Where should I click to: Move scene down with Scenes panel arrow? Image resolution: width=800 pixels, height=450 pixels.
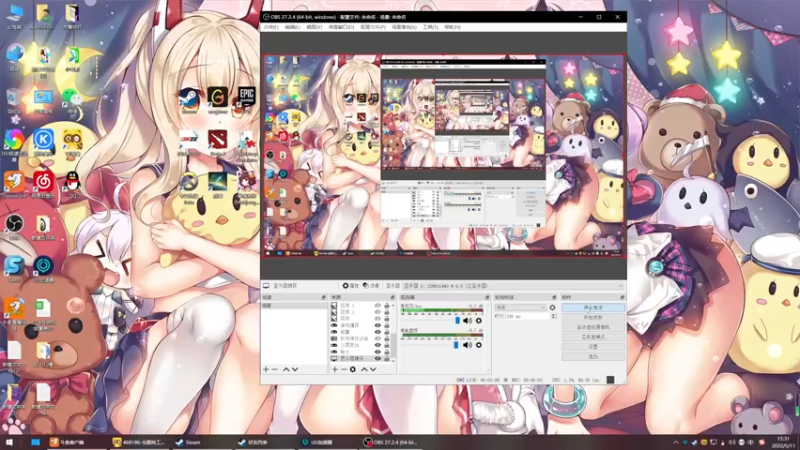(295, 369)
